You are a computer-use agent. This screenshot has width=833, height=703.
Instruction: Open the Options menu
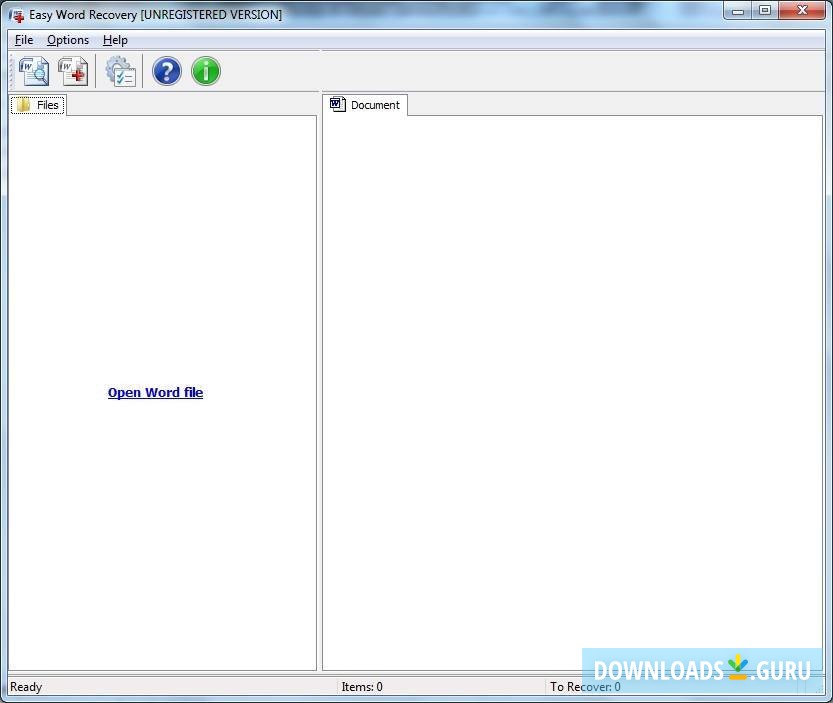[x=68, y=40]
